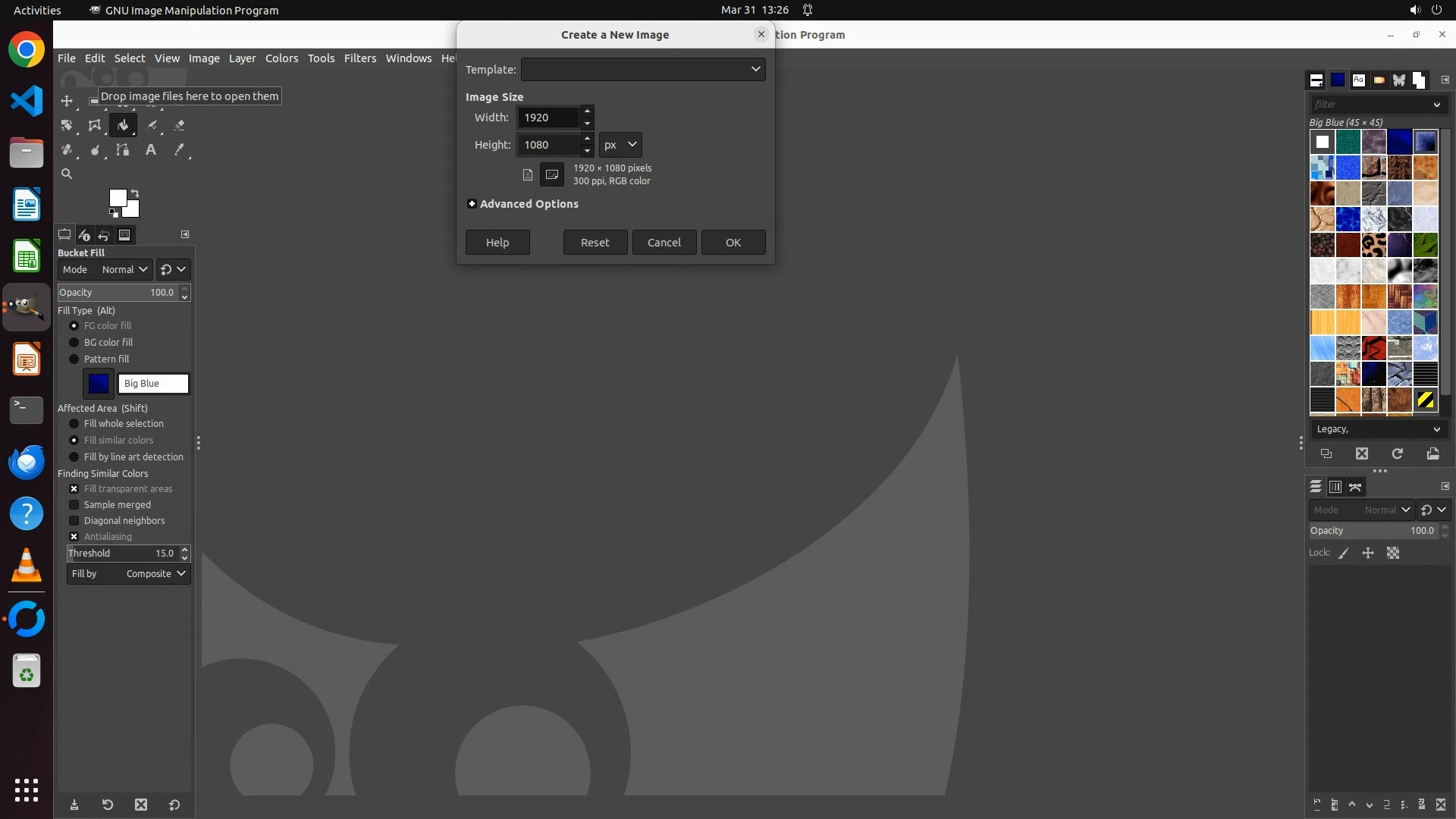Enable the Sample merged checkbox
This screenshot has height=819, width=1456.
pos(74,505)
